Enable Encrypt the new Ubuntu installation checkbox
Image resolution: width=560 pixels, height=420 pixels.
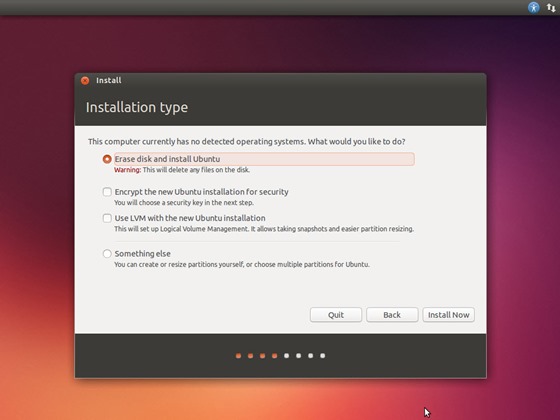coord(107,192)
